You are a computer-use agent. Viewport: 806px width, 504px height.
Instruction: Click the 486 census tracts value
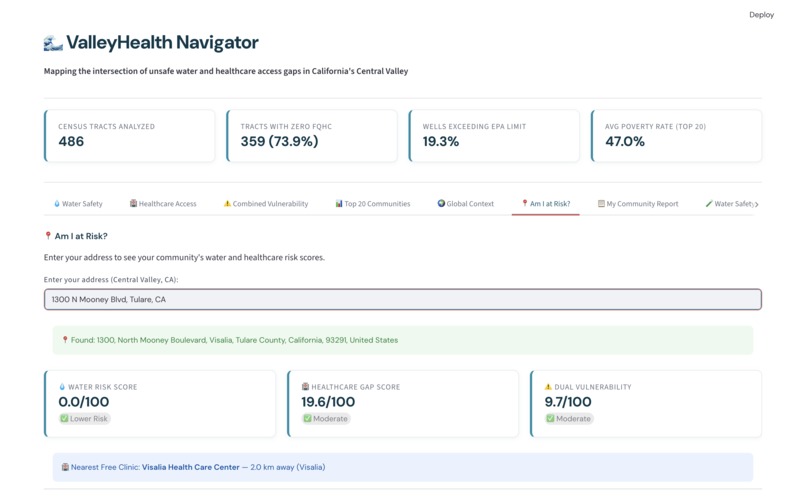point(71,141)
